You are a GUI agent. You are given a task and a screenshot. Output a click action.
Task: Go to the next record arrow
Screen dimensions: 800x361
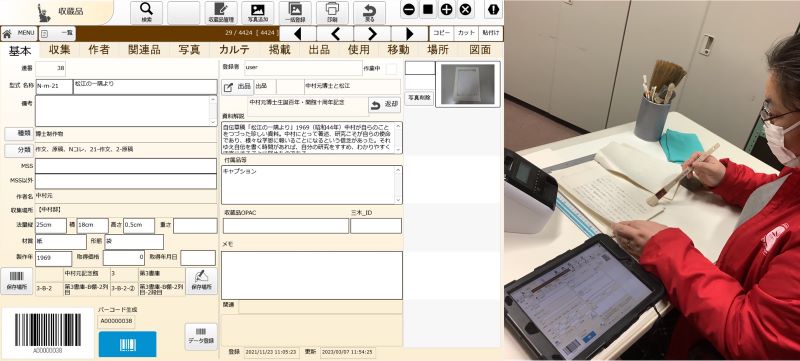click(x=372, y=34)
